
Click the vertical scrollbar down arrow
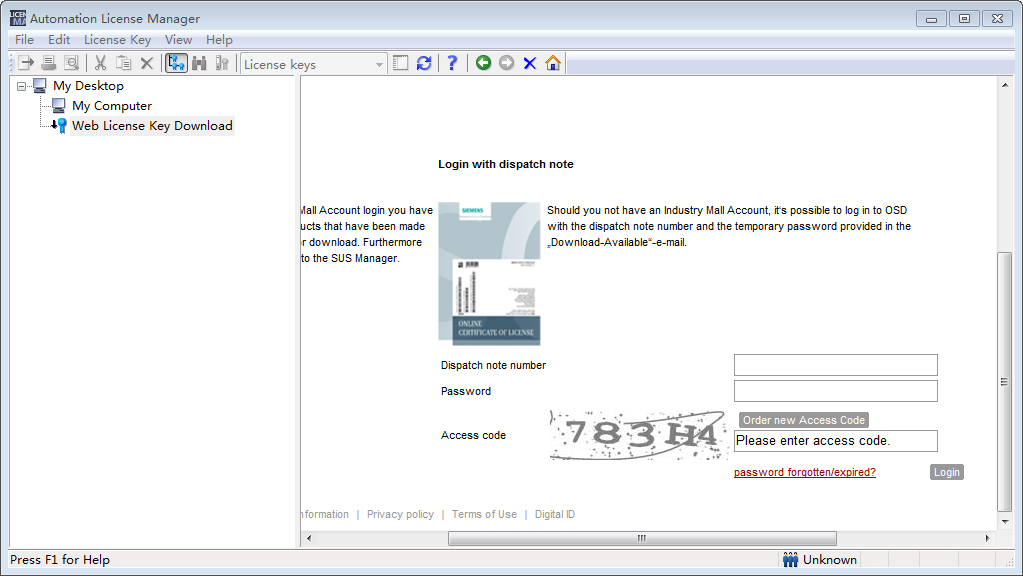click(x=1005, y=522)
